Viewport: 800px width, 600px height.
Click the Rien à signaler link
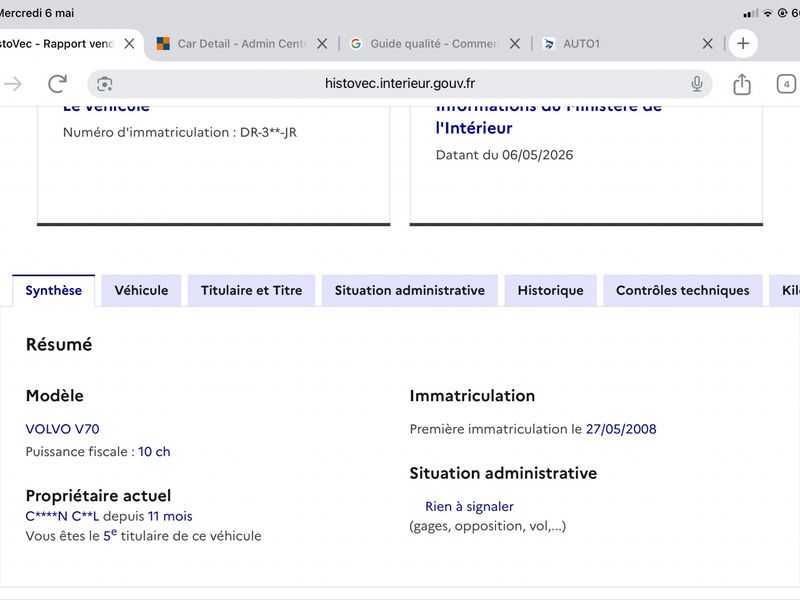469,506
